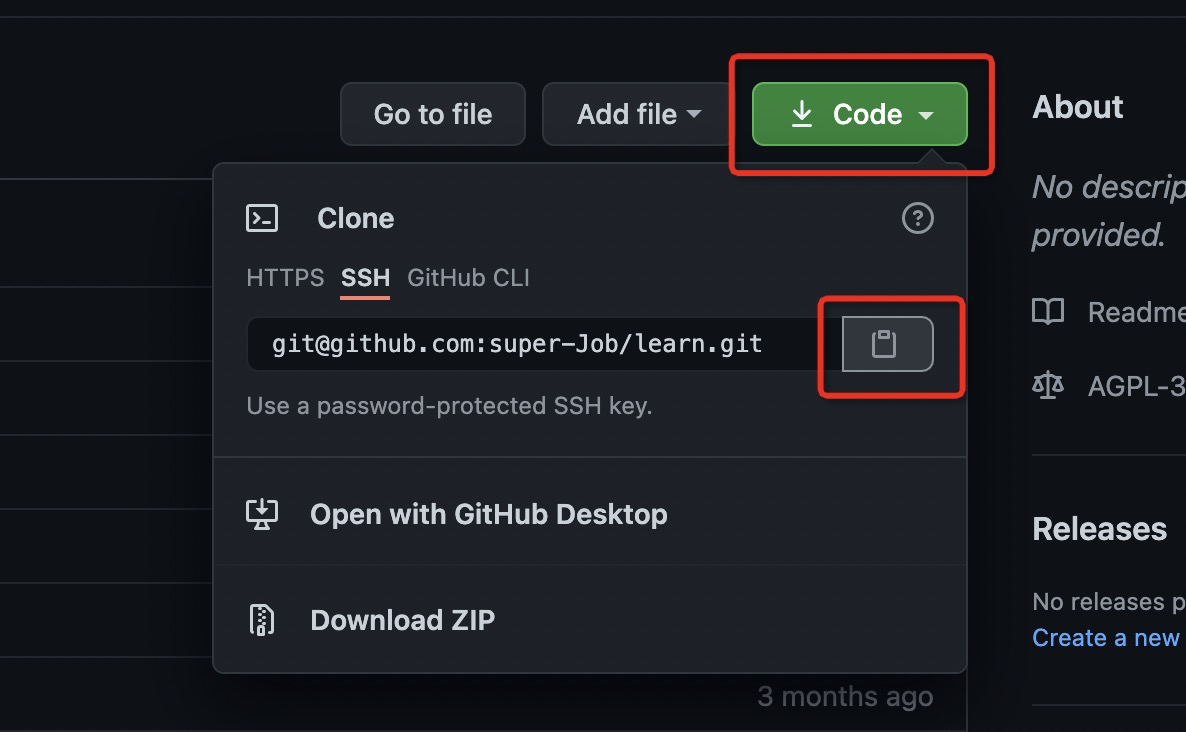Switch to the HTTPS clone tab

pos(285,278)
